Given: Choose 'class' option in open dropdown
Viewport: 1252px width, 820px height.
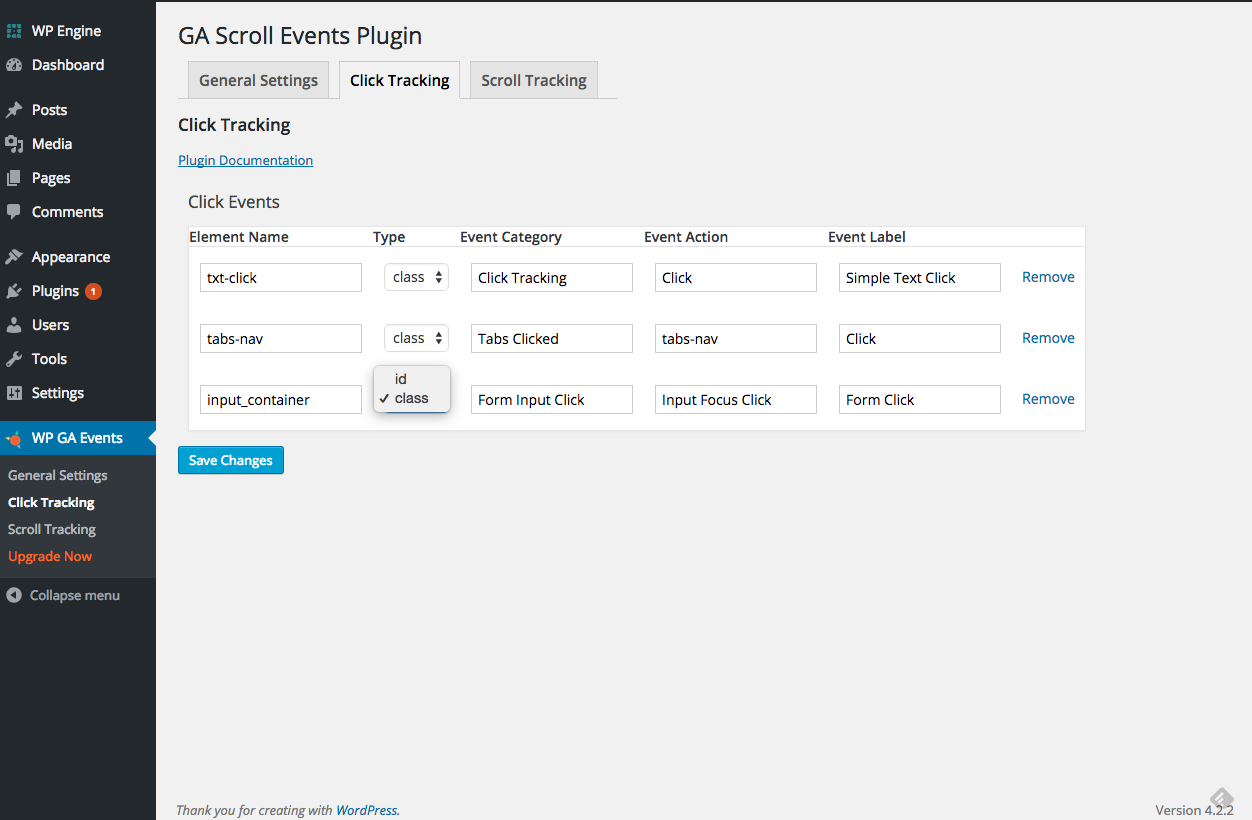Looking at the screenshot, I should 412,398.
